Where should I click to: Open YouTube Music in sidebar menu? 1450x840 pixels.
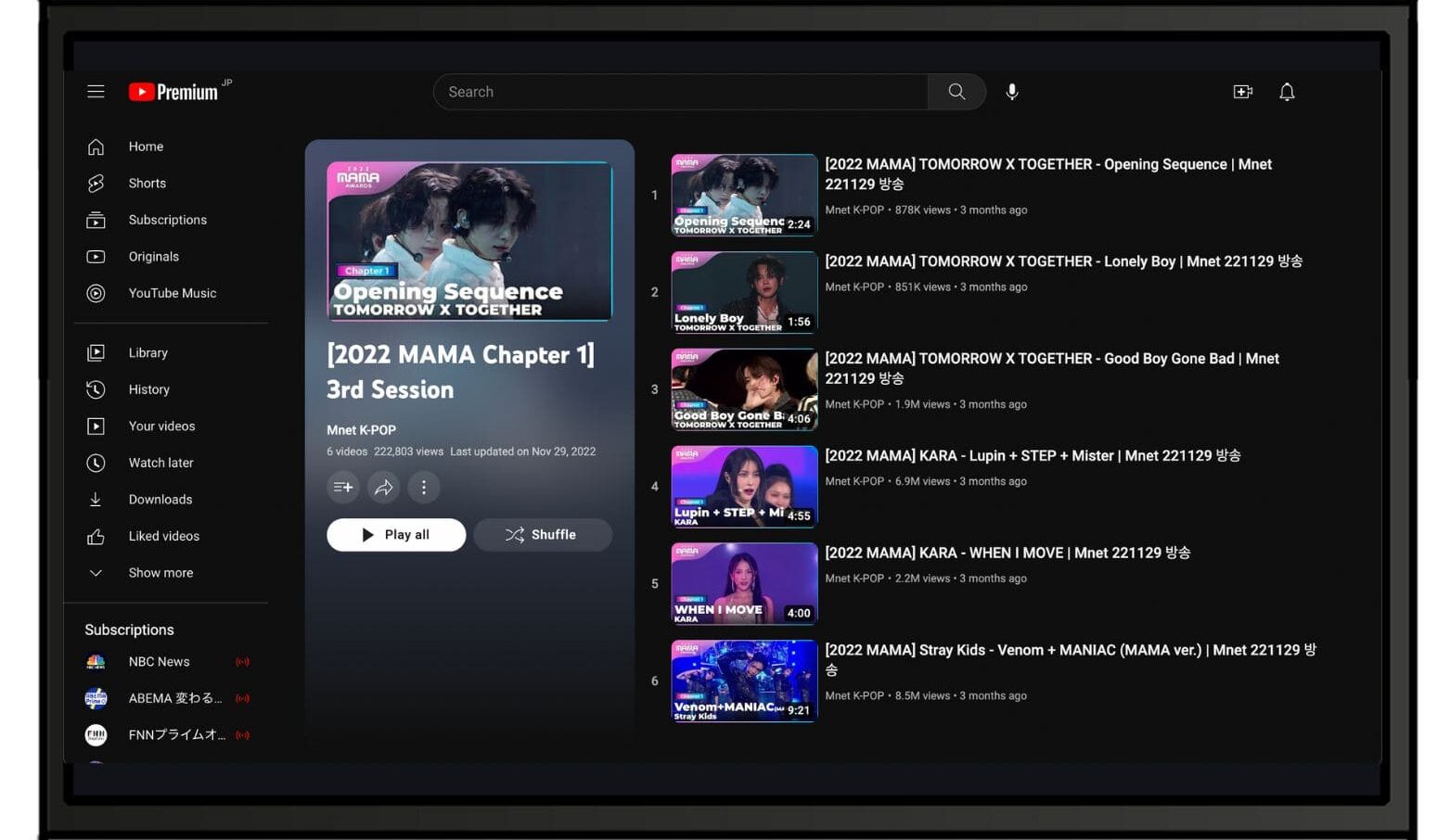click(x=171, y=293)
